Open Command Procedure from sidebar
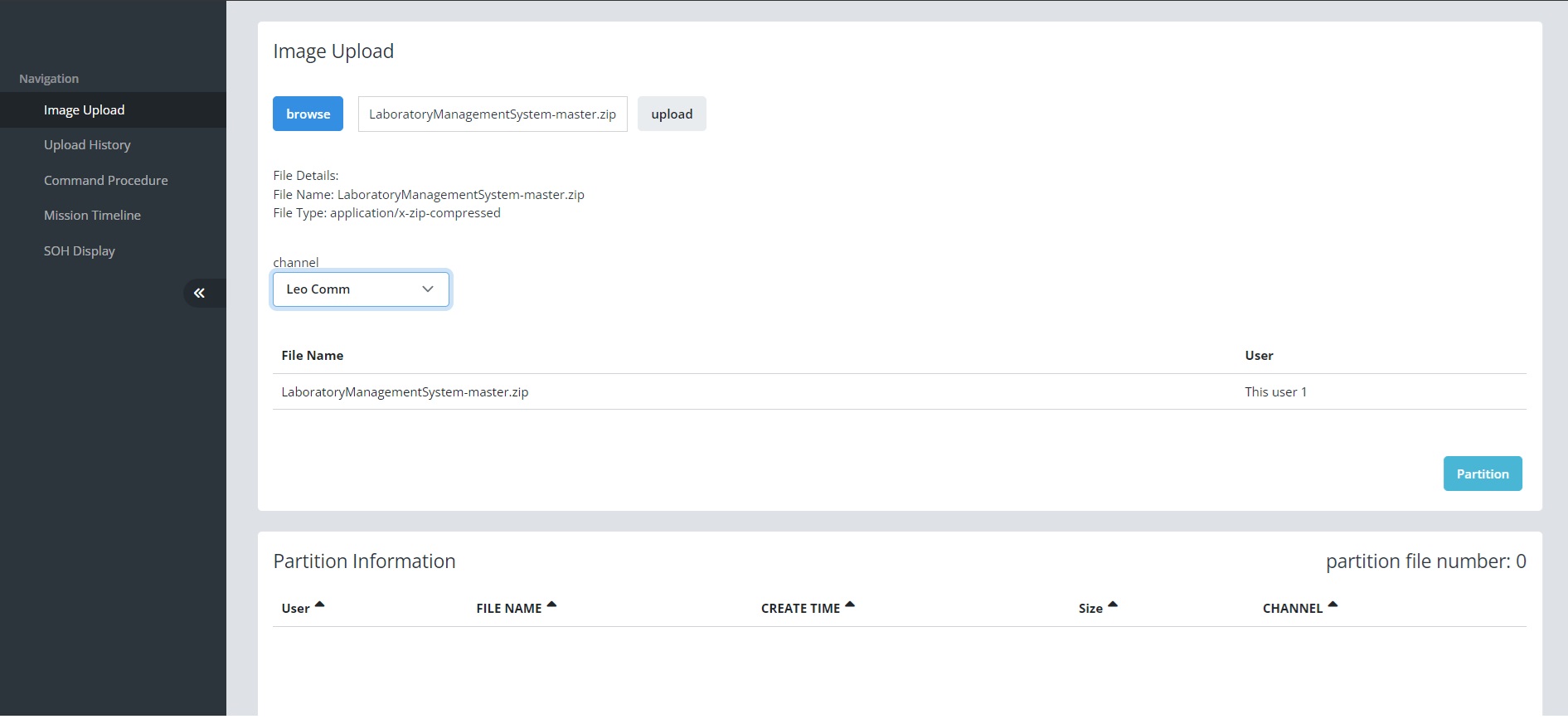The height and width of the screenshot is (719, 1568). (x=105, y=181)
